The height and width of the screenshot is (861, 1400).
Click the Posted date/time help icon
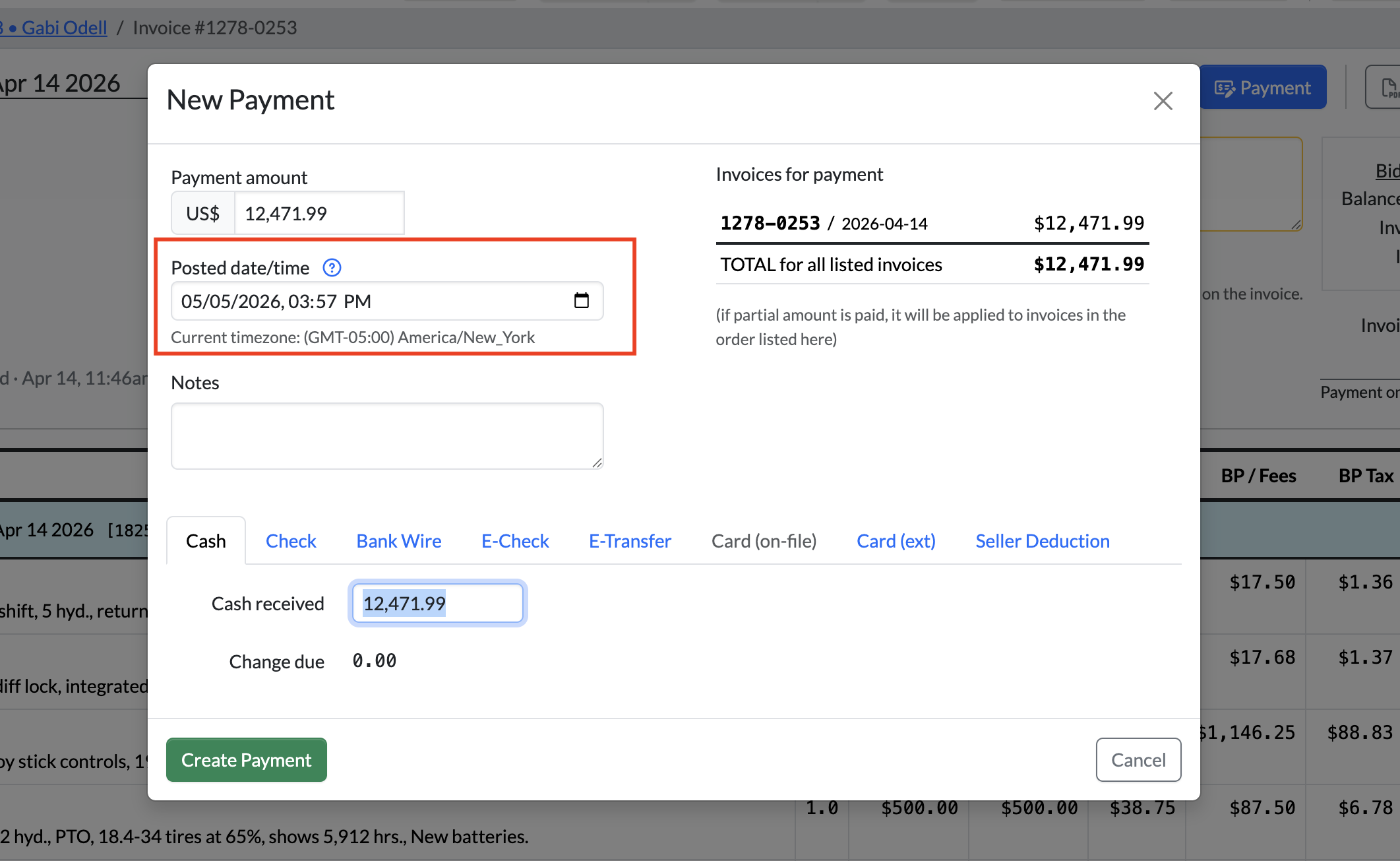tap(332, 268)
